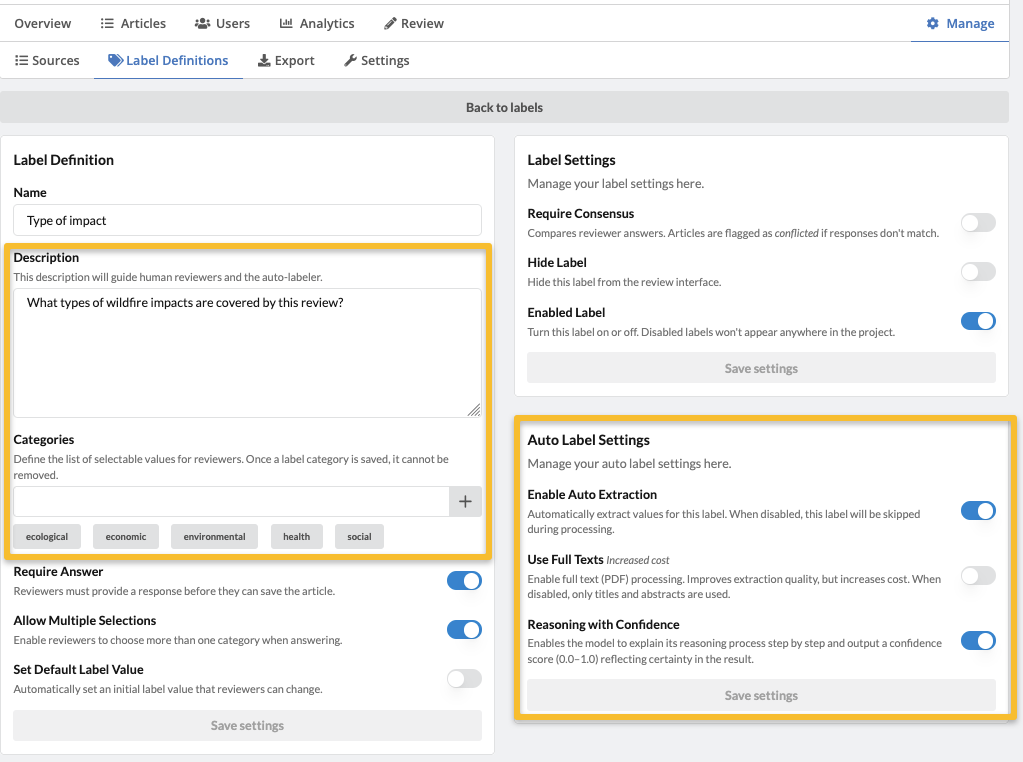Click the Manage gear icon
This screenshot has height=762, width=1023.
(933, 23)
